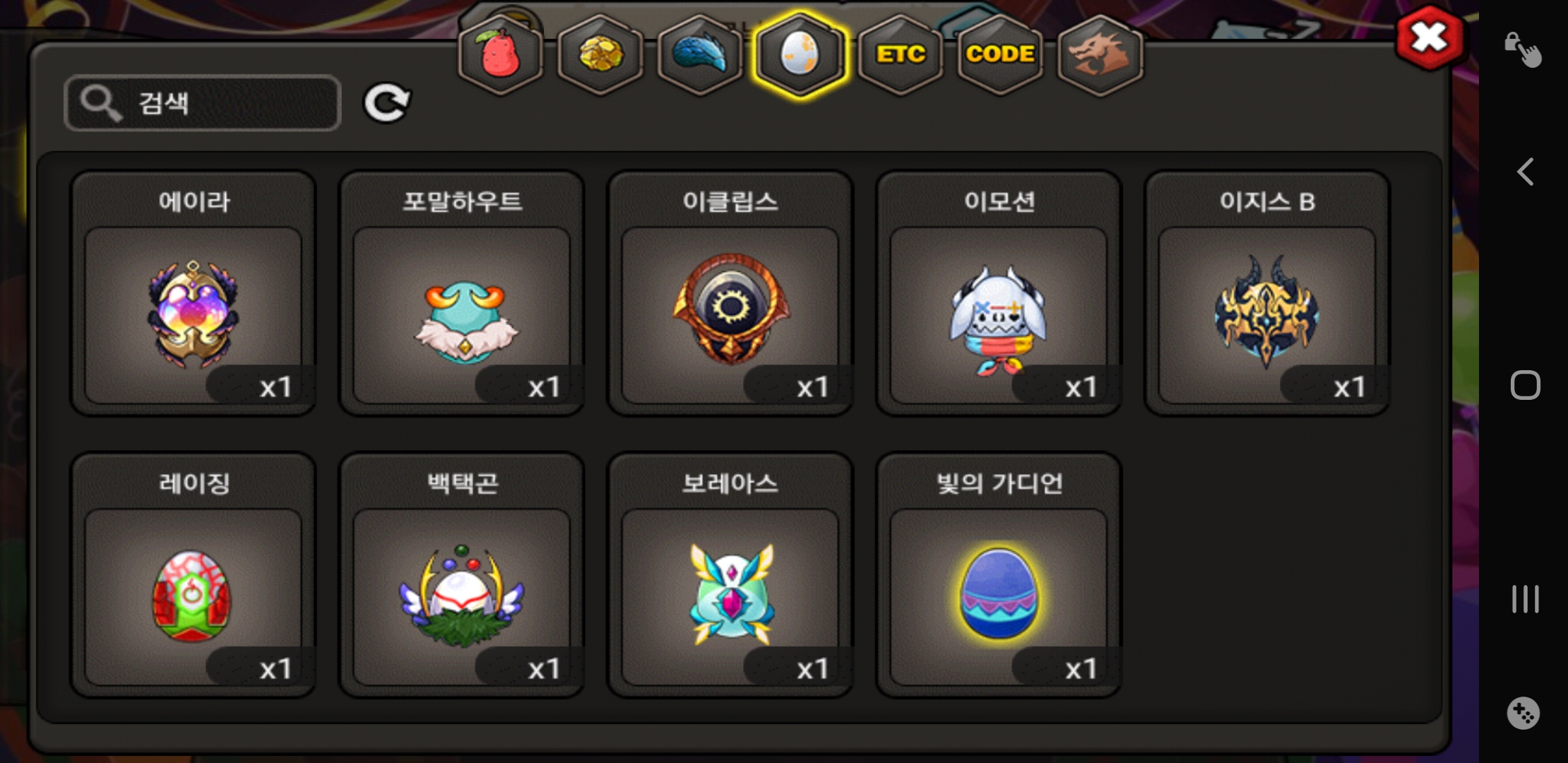Viewport: 1568px width, 763px height.
Task: Pick the 보레아스 egg item
Action: pyautogui.click(x=730, y=575)
